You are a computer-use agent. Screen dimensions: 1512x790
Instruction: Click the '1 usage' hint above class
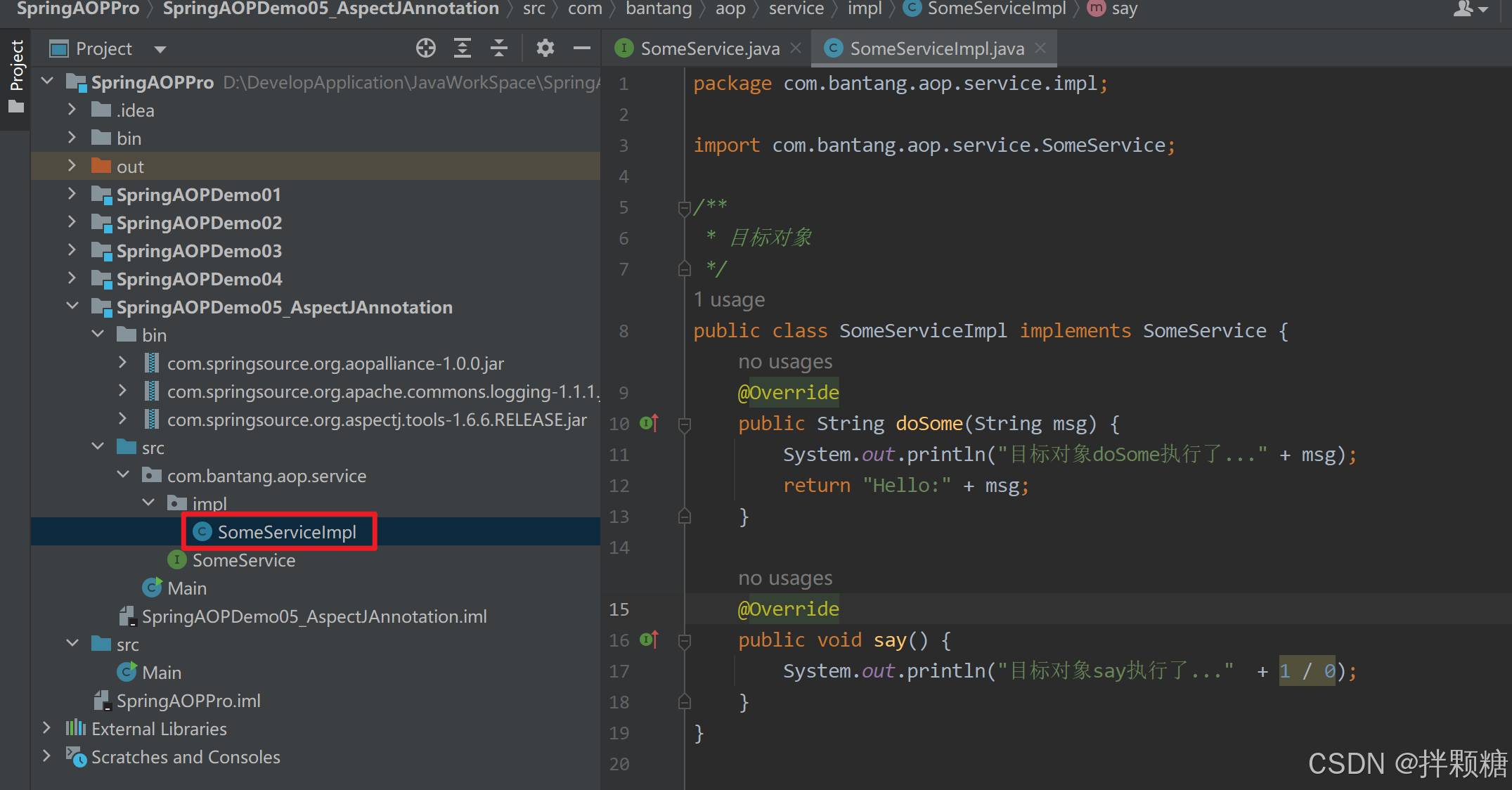(729, 300)
